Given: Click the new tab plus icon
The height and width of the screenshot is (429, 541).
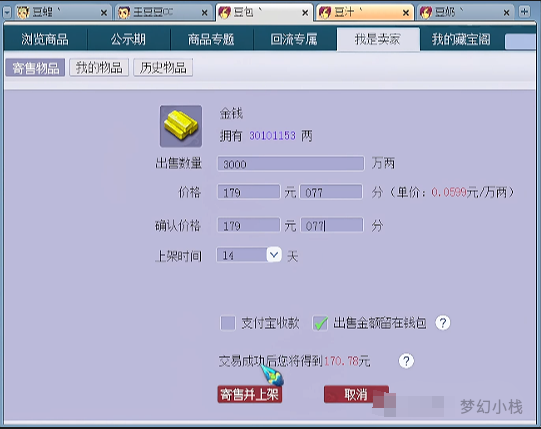Looking at the screenshot, I should point(524,12).
